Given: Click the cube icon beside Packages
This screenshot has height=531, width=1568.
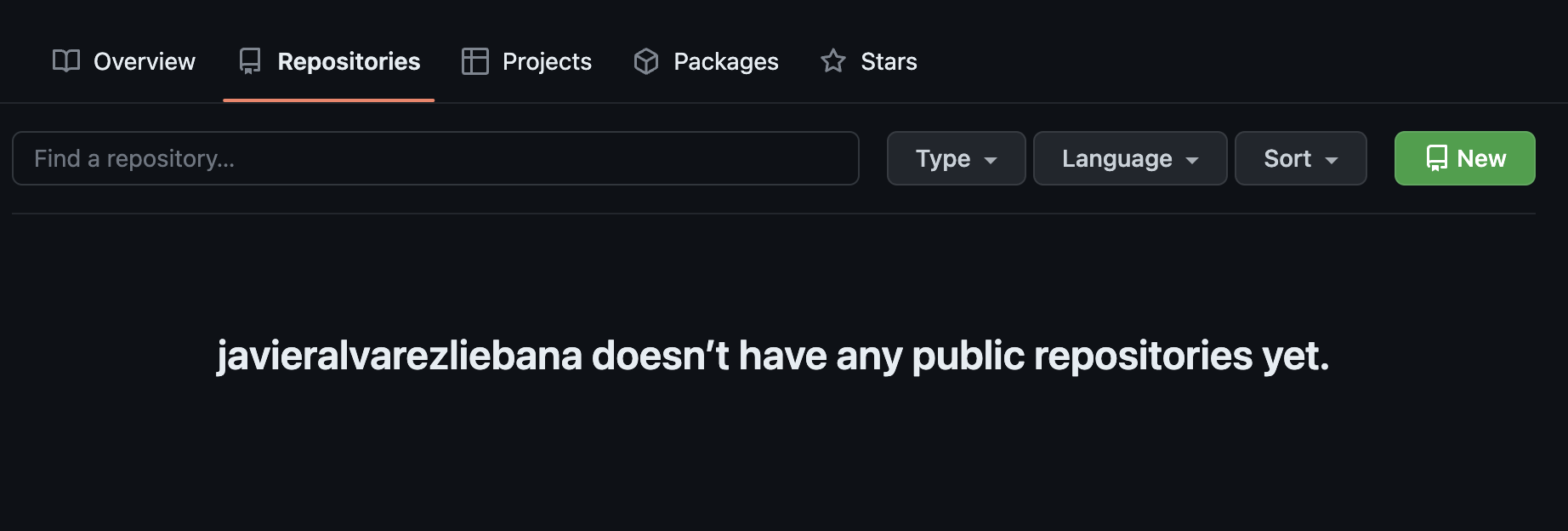Looking at the screenshot, I should point(646,61).
